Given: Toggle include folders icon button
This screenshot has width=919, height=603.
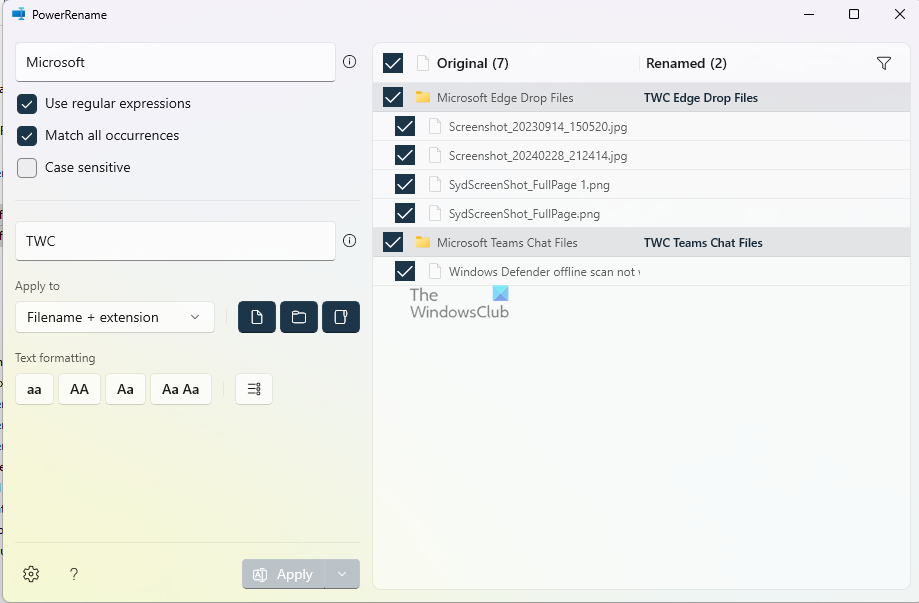Looking at the screenshot, I should 299,317.
